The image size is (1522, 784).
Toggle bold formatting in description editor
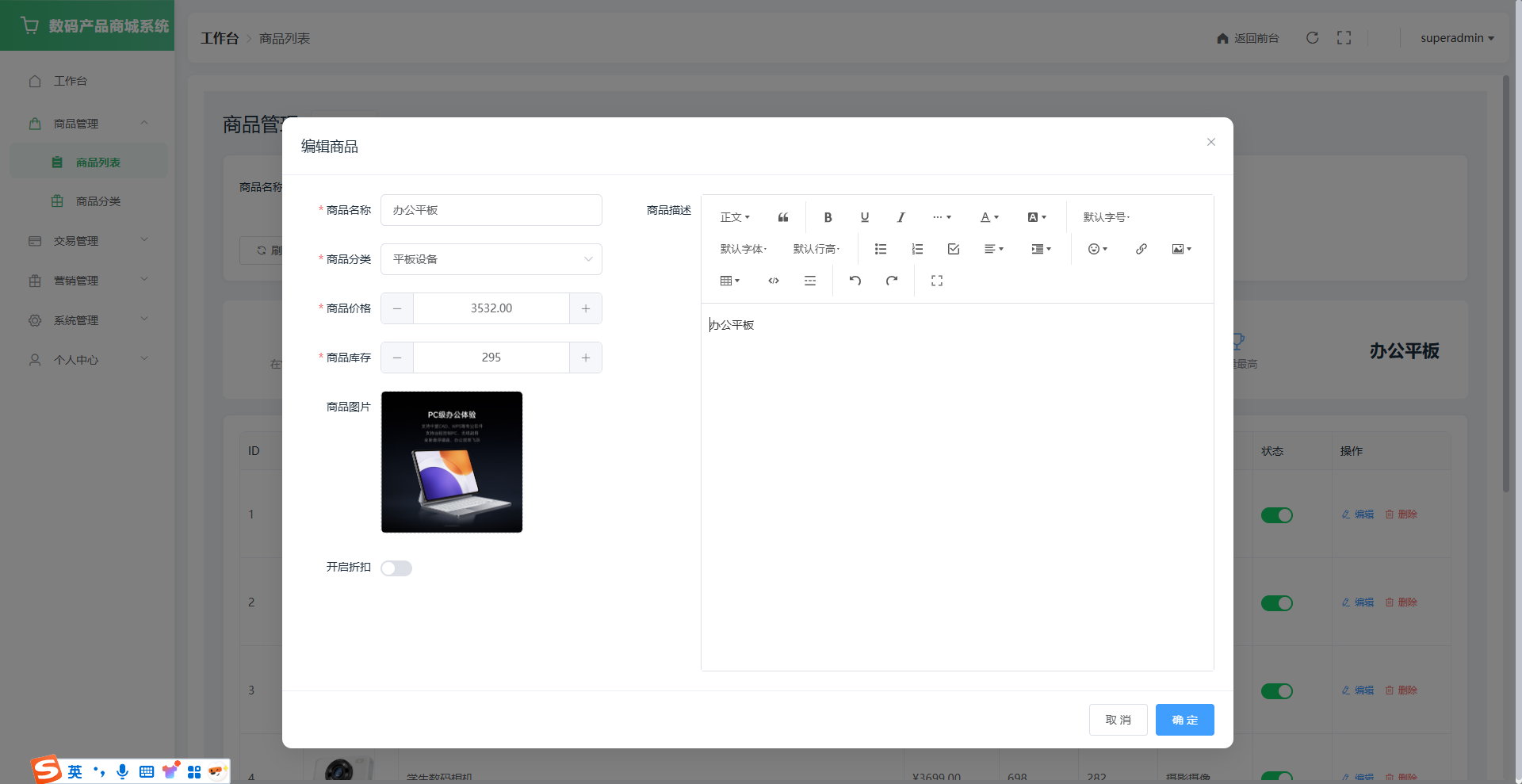coord(828,217)
